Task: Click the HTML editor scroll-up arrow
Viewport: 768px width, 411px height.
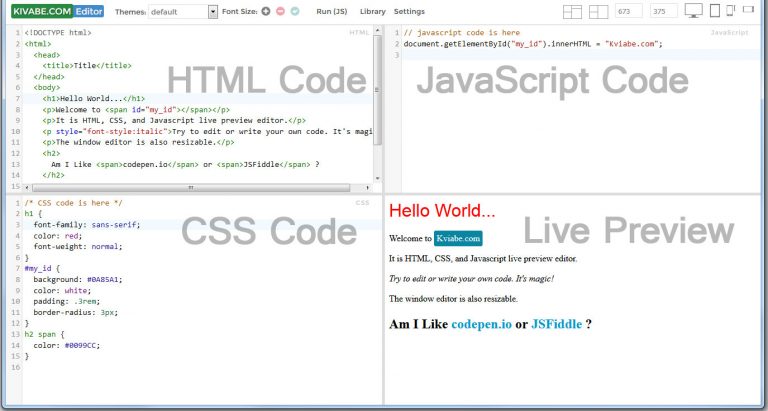Action: [377, 30]
